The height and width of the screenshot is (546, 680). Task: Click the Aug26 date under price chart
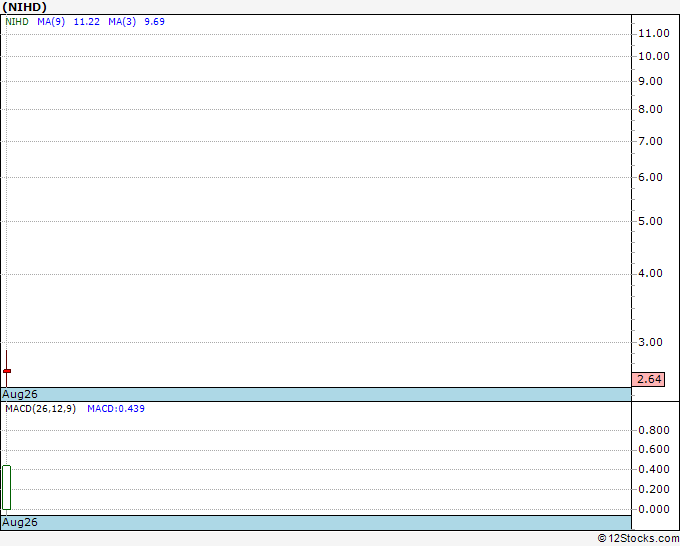click(x=20, y=394)
